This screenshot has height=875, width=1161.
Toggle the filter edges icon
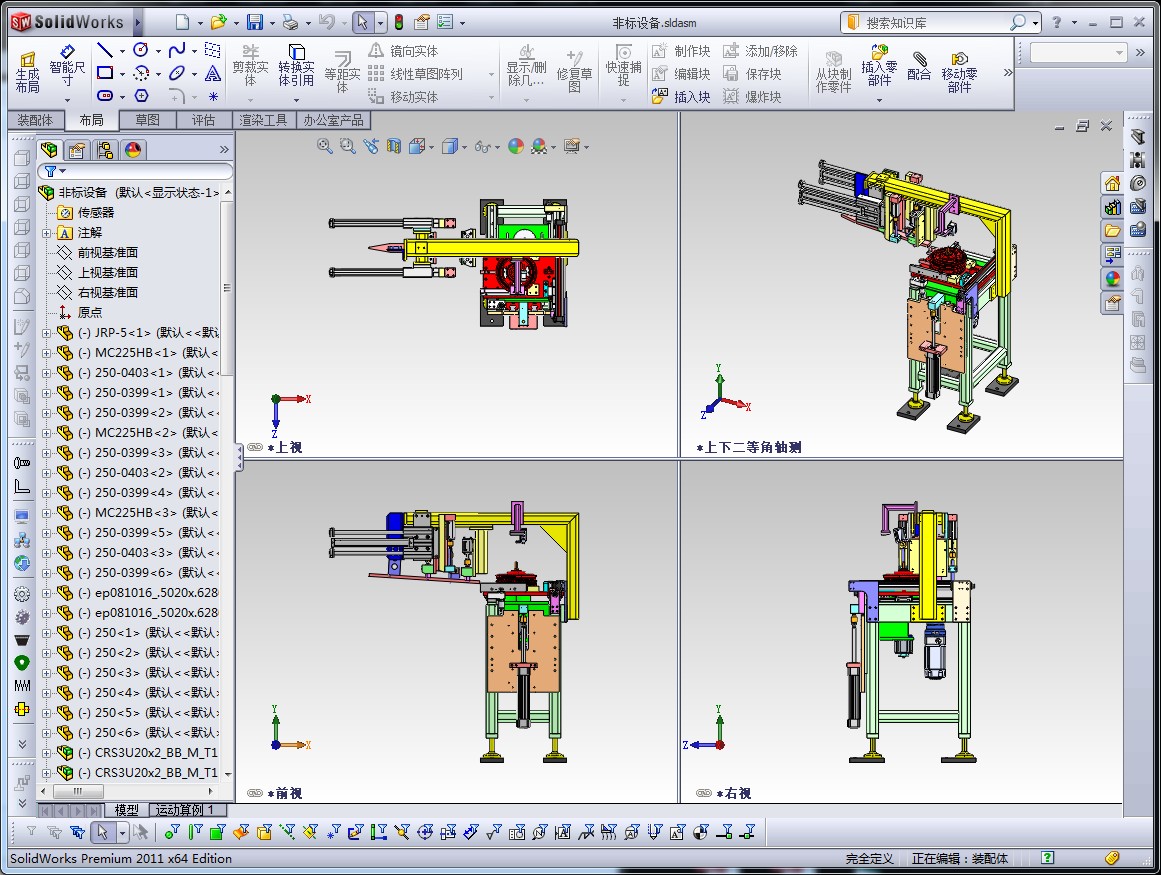[x=195, y=831]
